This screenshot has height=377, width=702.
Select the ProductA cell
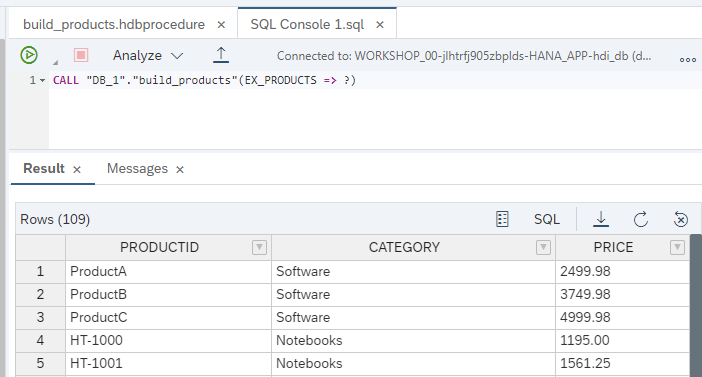(x=168, y=271)
